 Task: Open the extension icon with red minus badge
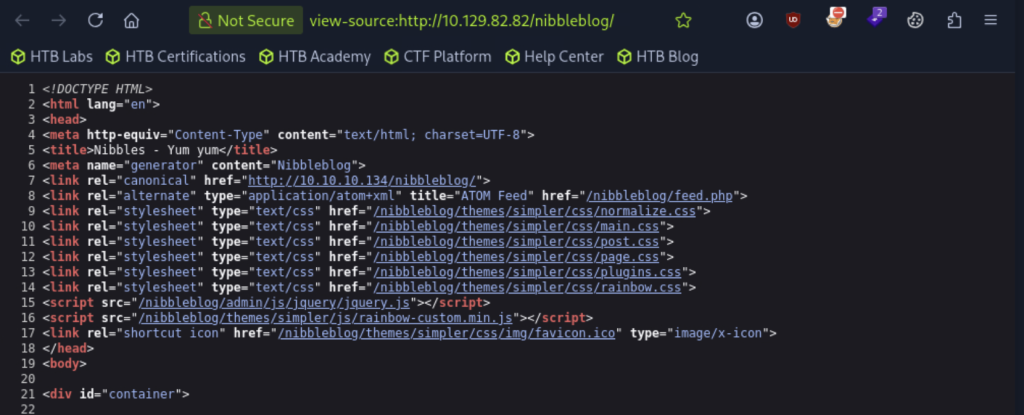pos(835,19)
